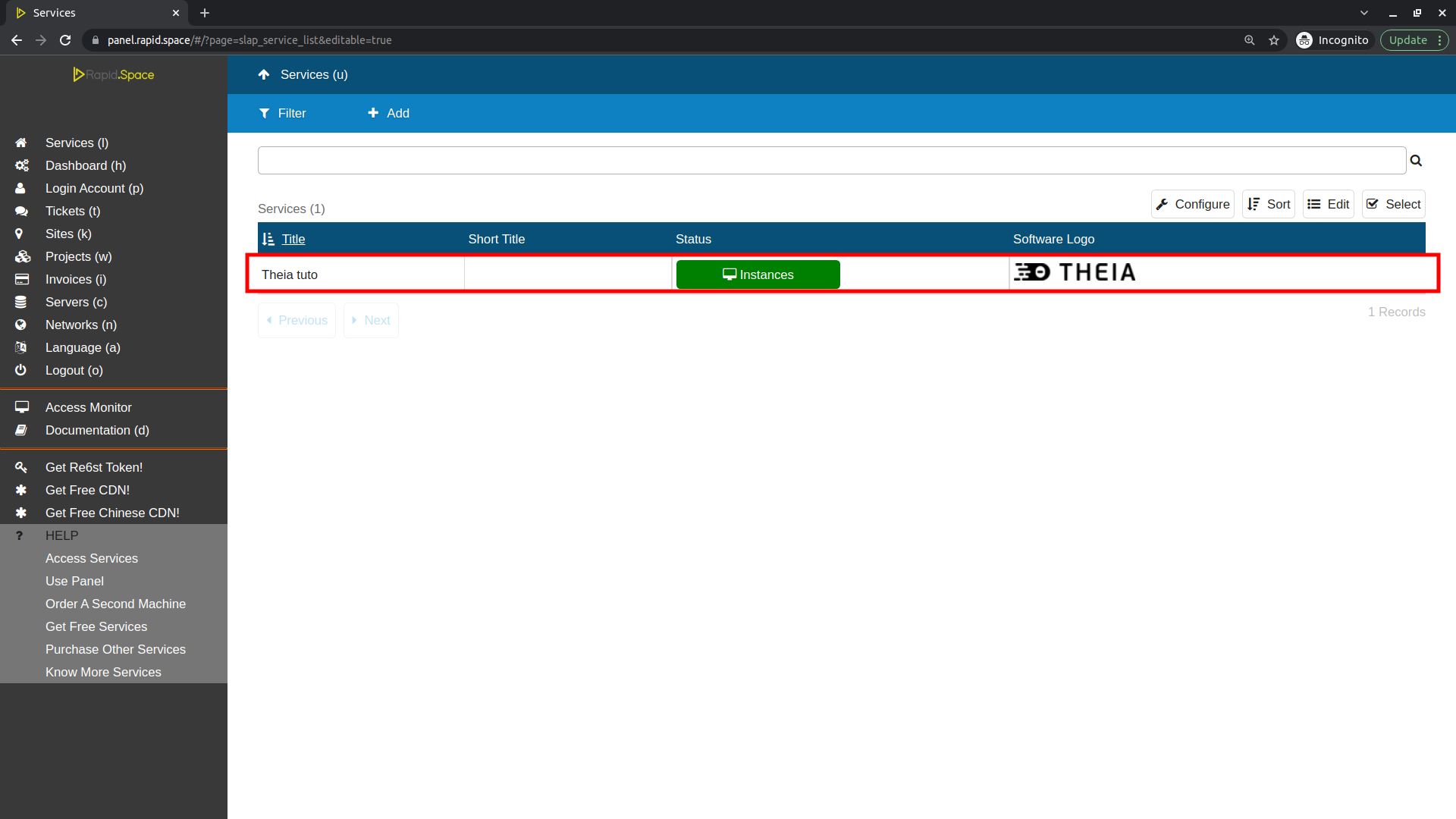Screen dimensions: 1456x819
Task: Open Configure options dropdown
Action: tap(1193, 204)
